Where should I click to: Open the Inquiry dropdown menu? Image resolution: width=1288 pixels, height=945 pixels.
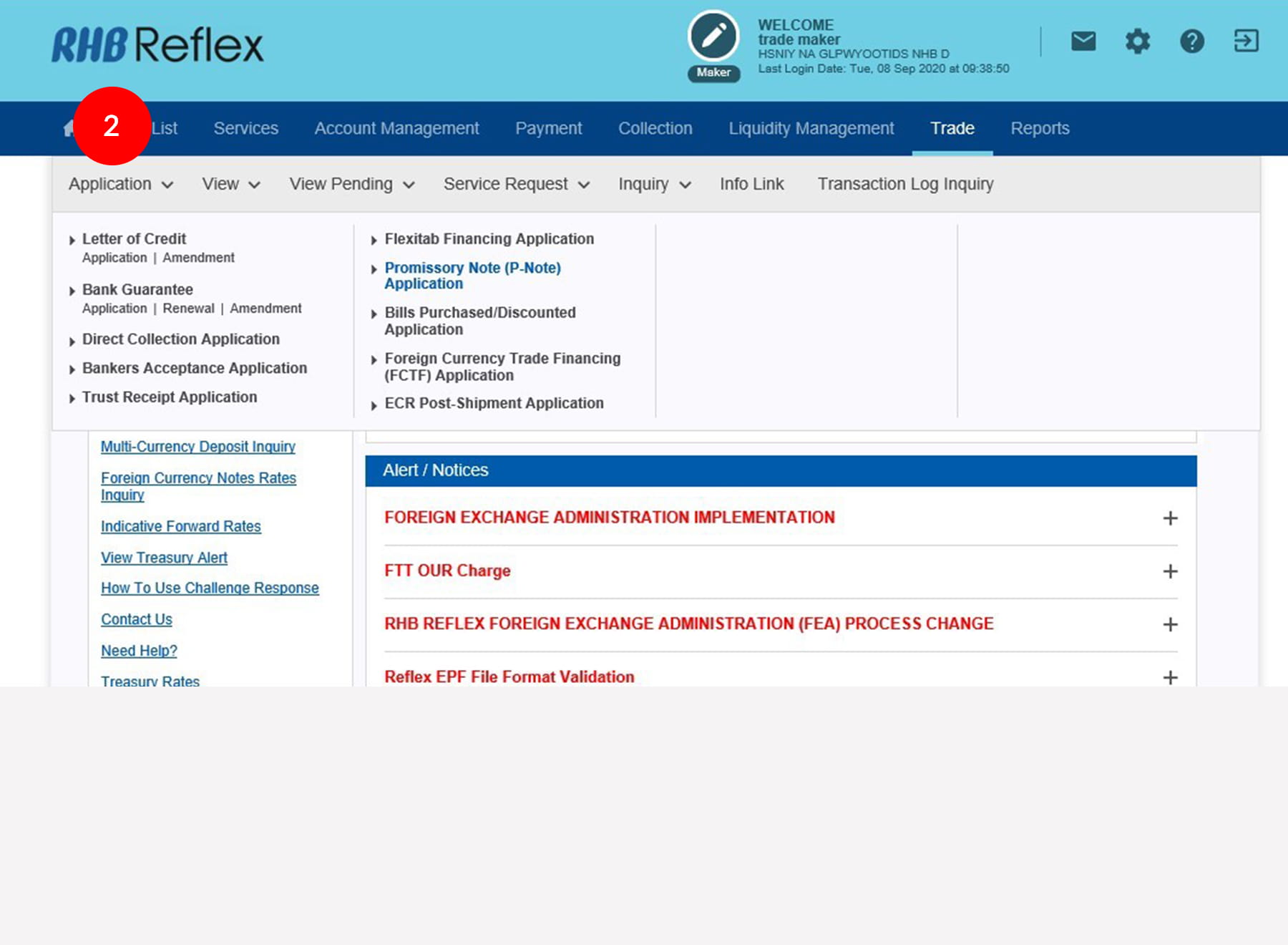coord(654,184)
